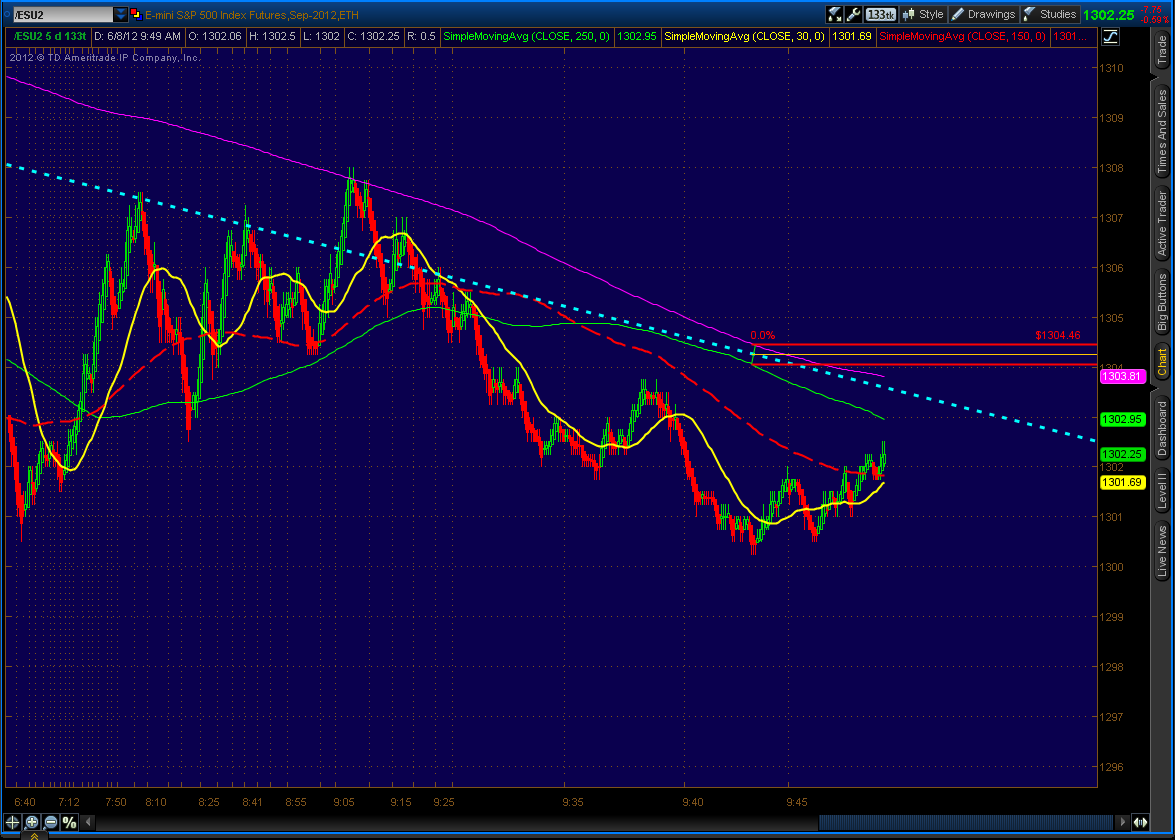Click the 133tk aggregation period button
The image size is (1175, 840).
[880, 14]
